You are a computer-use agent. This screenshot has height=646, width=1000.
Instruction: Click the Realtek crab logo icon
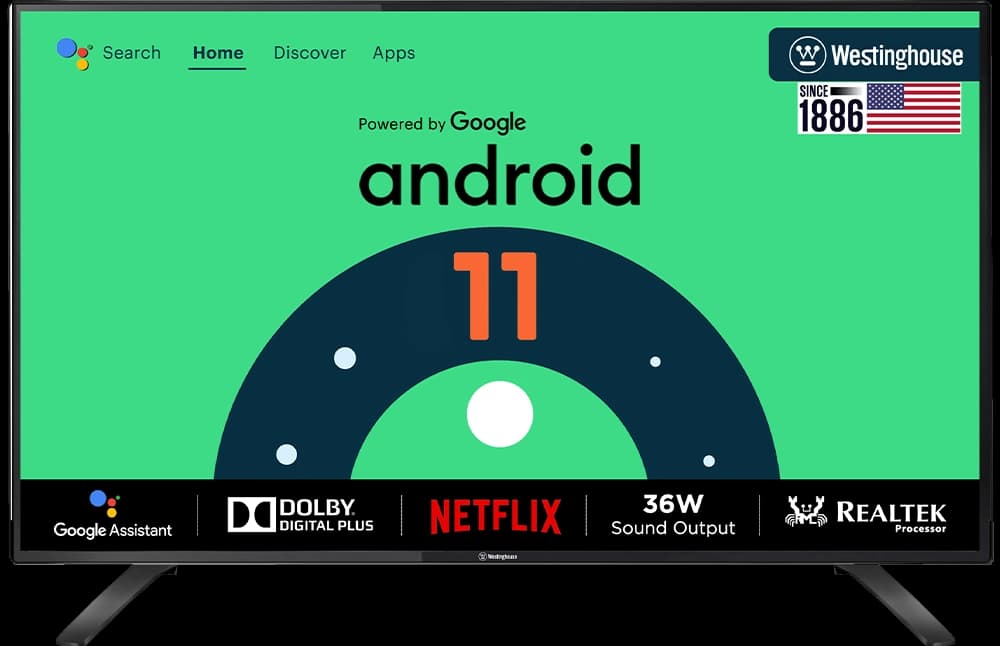(x=806, y=511)
